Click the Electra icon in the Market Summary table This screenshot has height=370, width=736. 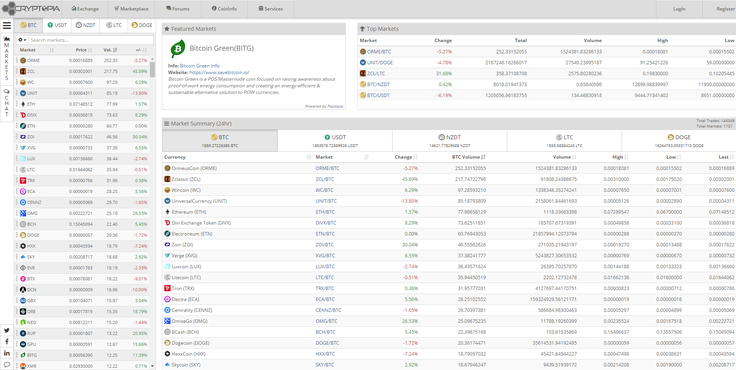click(x=167, y=299)
